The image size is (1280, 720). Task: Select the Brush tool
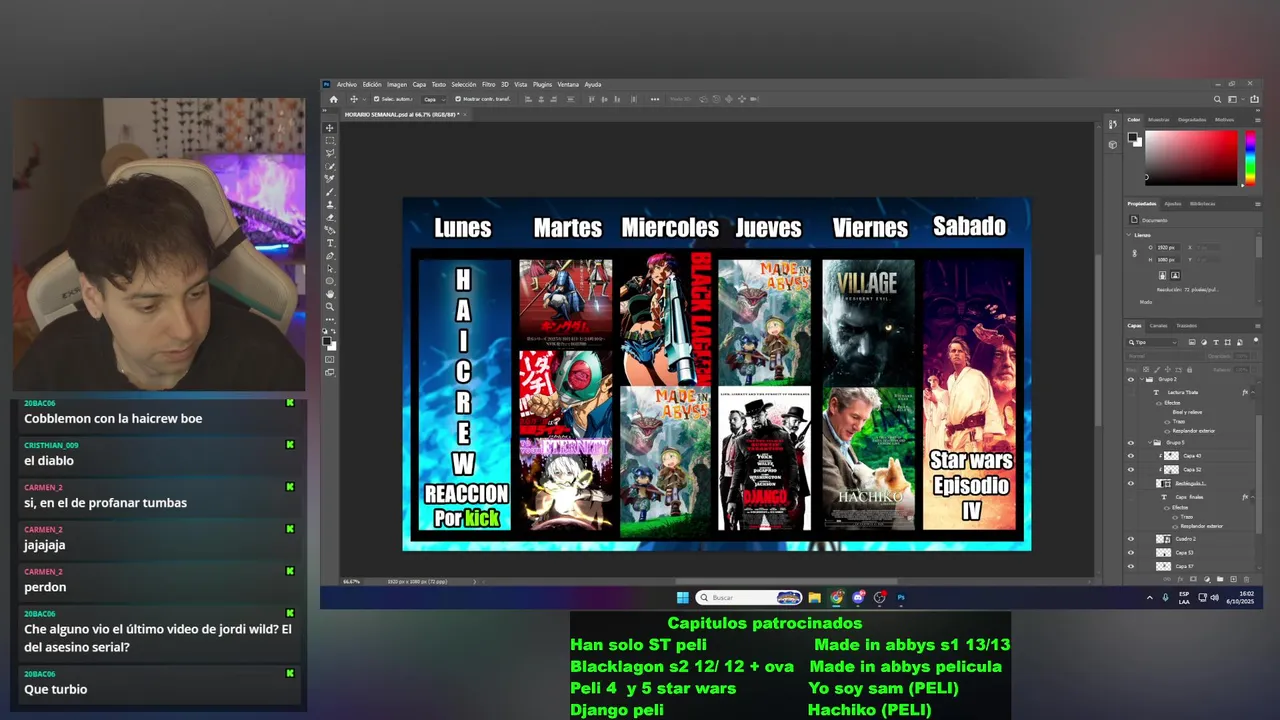click(329, 191)
